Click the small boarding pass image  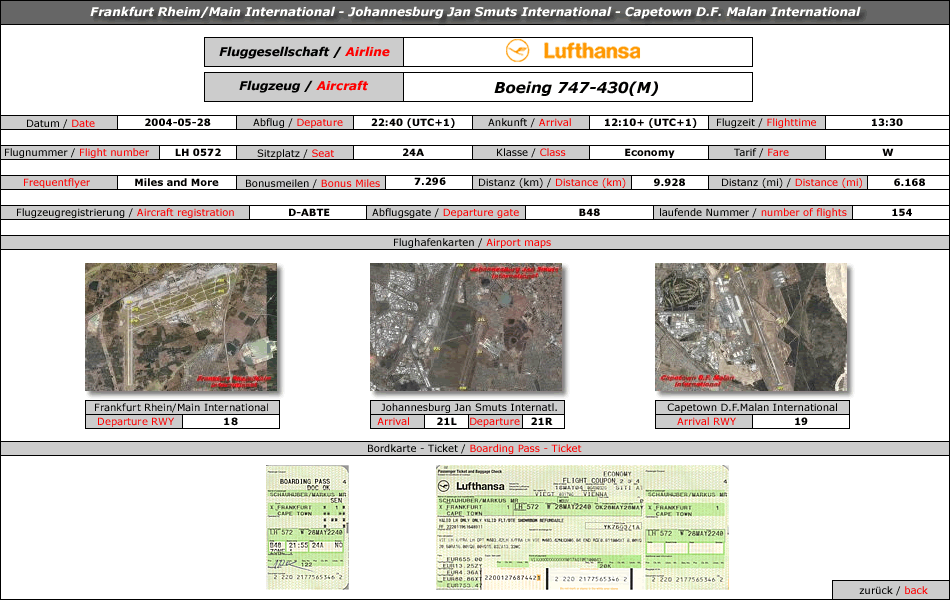(307, 527)
